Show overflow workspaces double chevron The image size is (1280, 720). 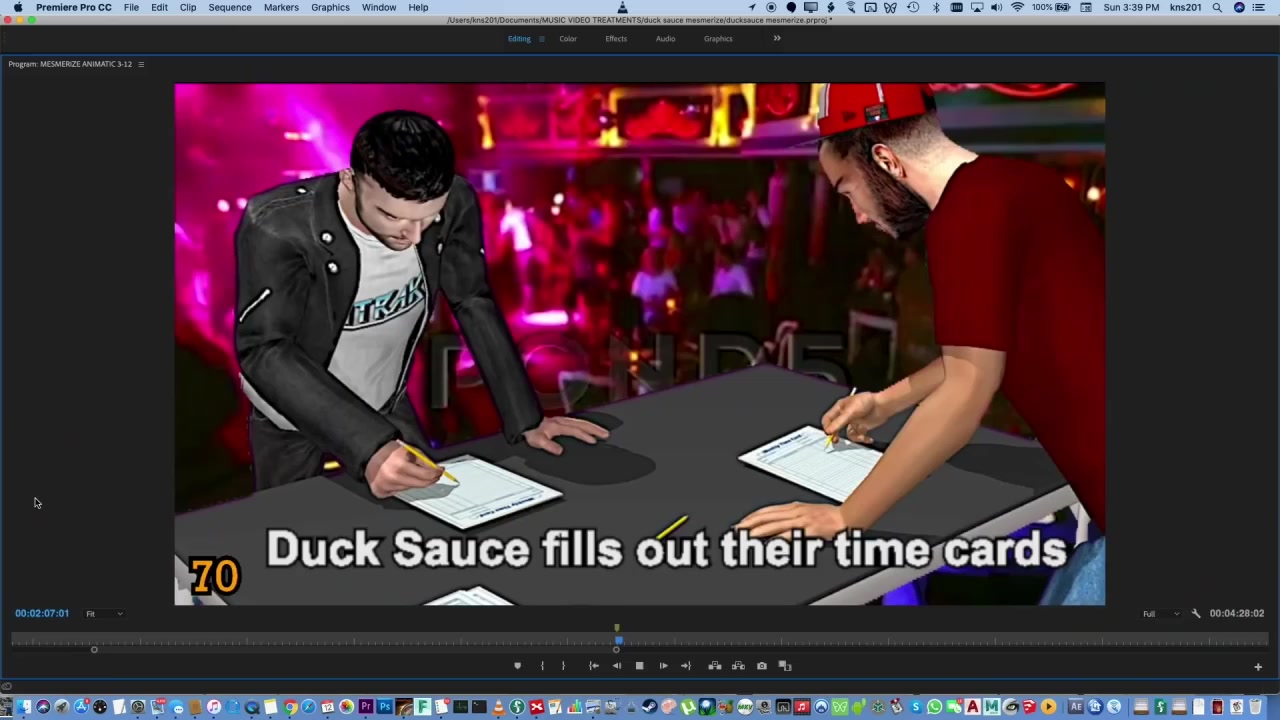(x=776, y=38)
